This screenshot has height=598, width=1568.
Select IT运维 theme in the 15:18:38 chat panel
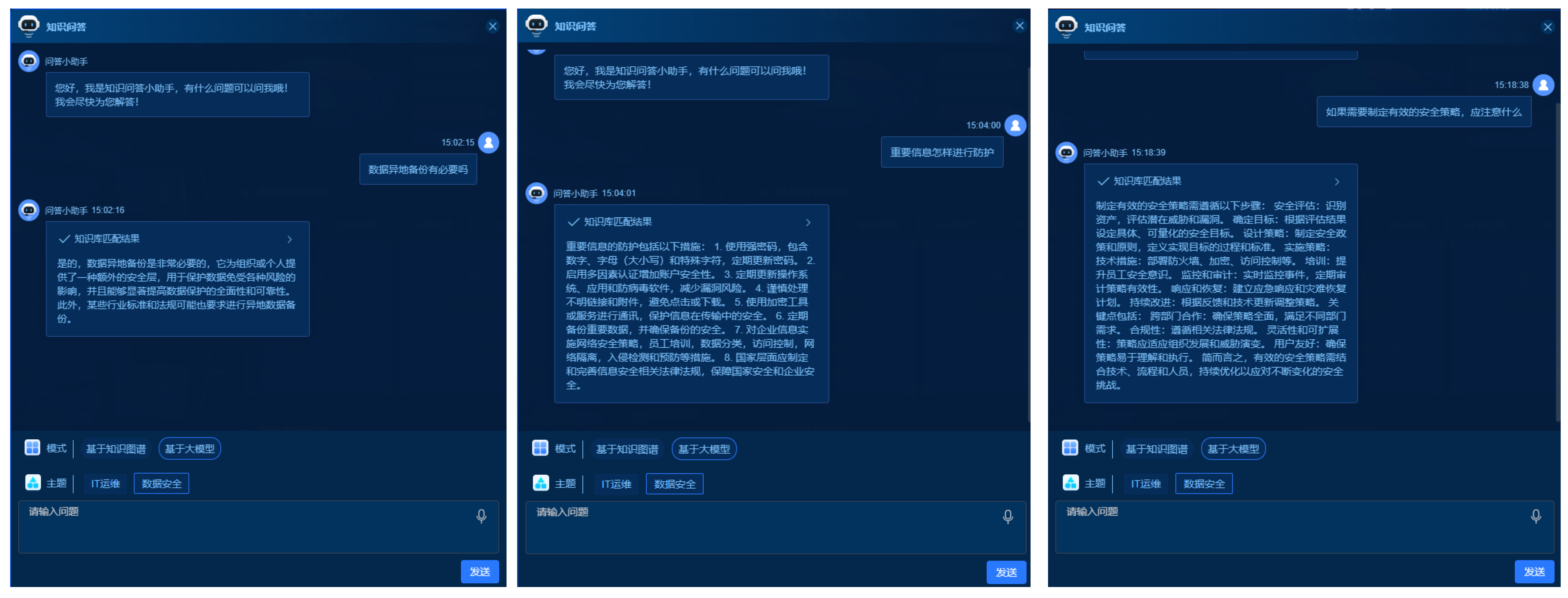click(x=1146, y=484)
